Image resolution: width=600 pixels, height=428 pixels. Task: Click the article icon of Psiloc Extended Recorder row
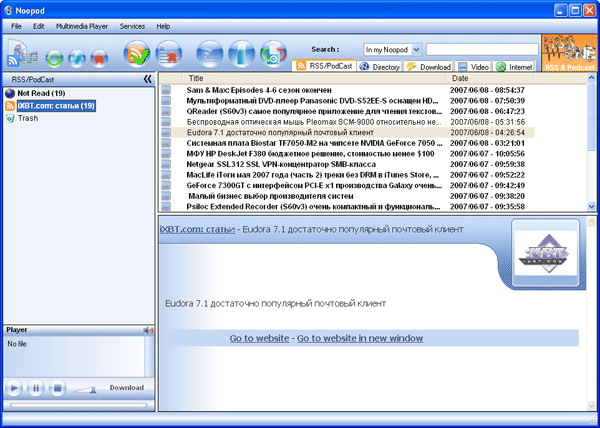[166, 207]
